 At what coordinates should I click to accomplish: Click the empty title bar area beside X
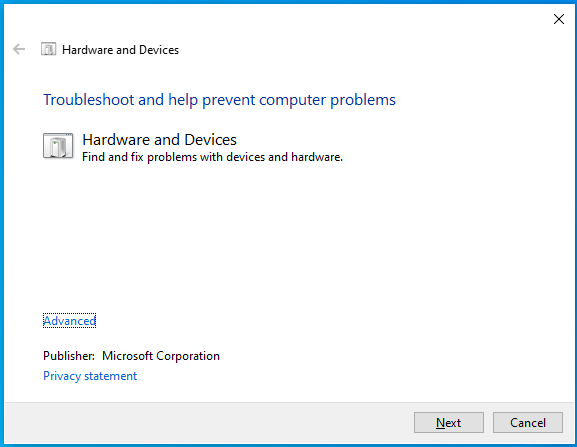coord(276,19)
